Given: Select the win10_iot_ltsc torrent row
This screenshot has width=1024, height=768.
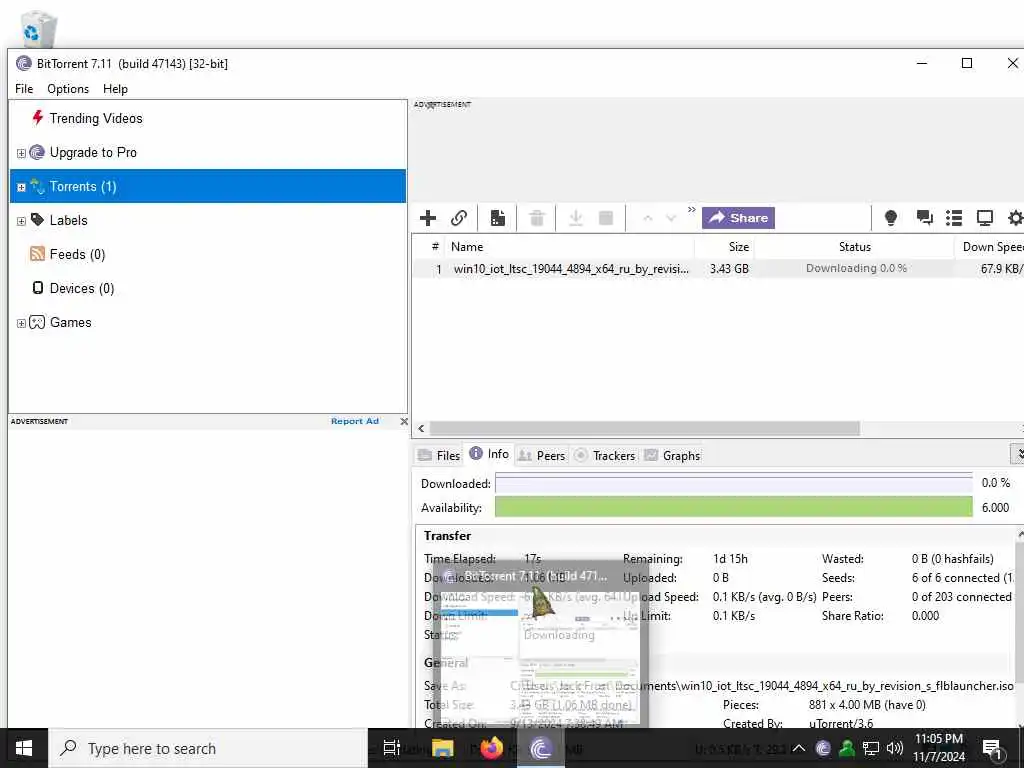Looking at the screenshot, I should click(x=718, y=268).
